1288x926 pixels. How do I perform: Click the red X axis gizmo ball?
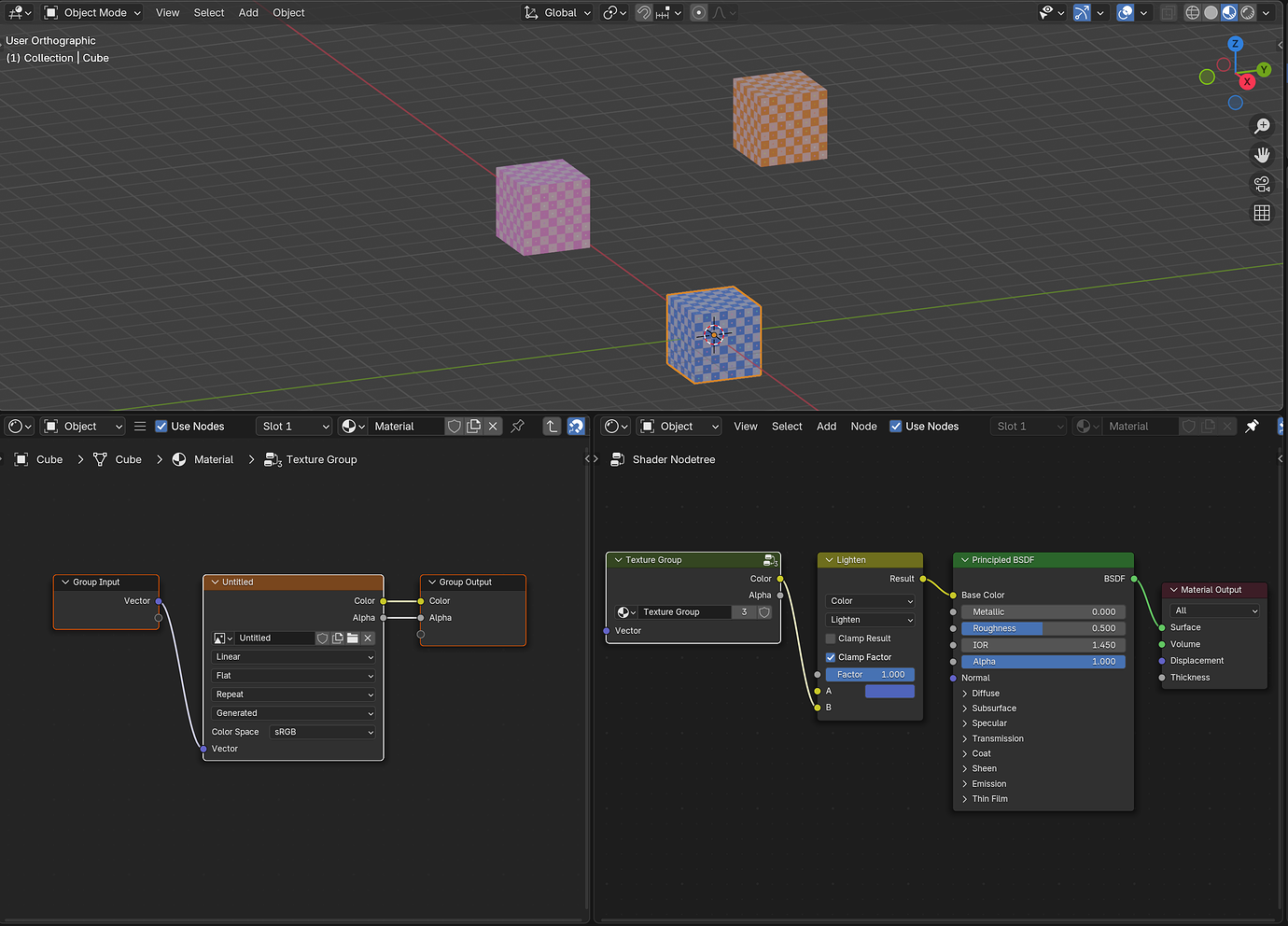[1247, 81]
